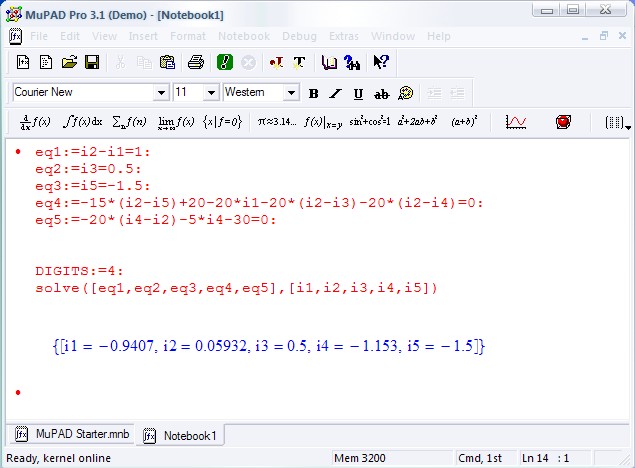Open the Western script dropdown

pos(291,93)
